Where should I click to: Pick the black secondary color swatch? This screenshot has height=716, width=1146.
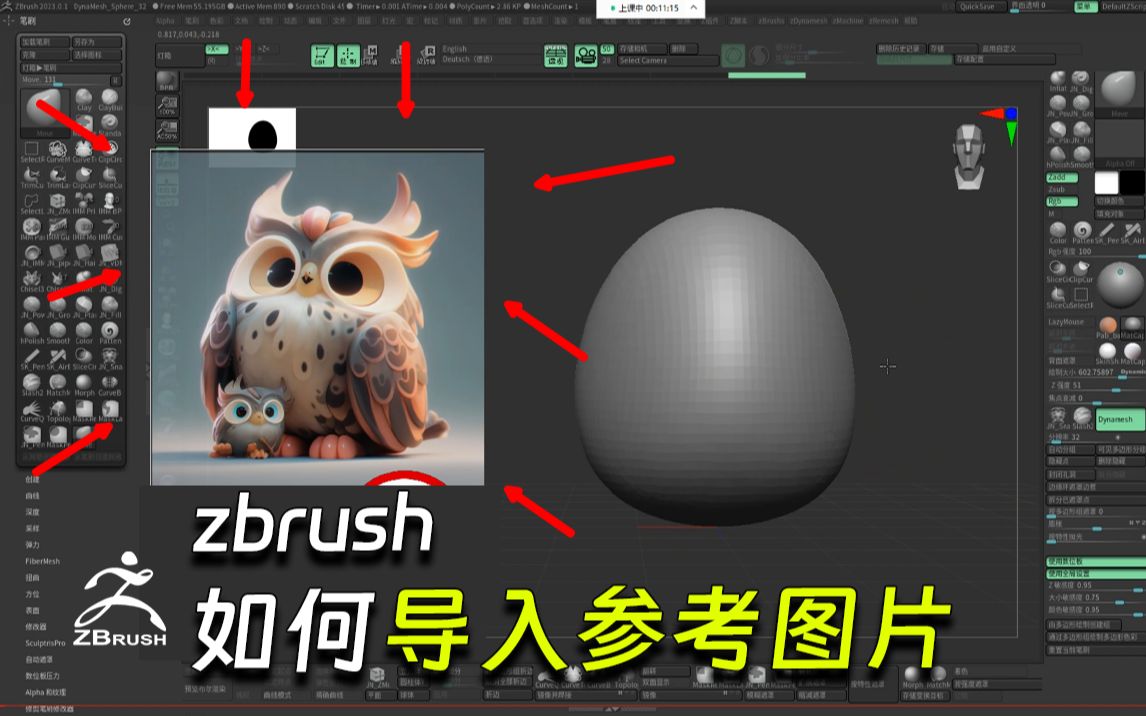1132,183
